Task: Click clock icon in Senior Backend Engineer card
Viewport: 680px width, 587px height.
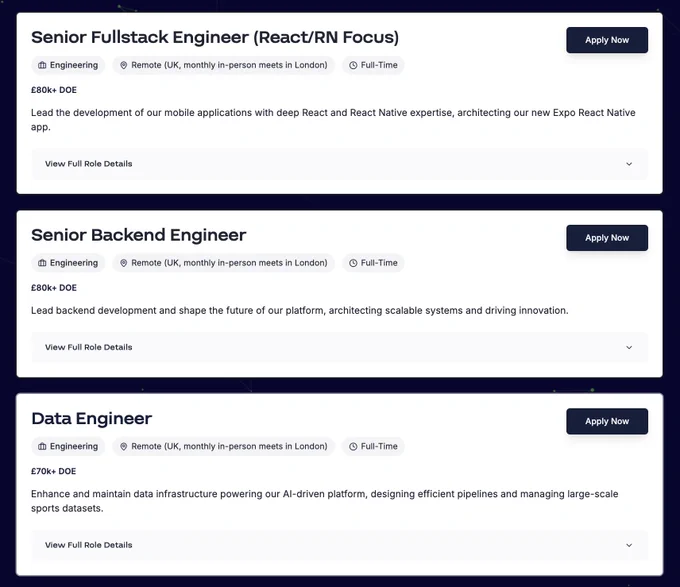Action: [353, 263]
